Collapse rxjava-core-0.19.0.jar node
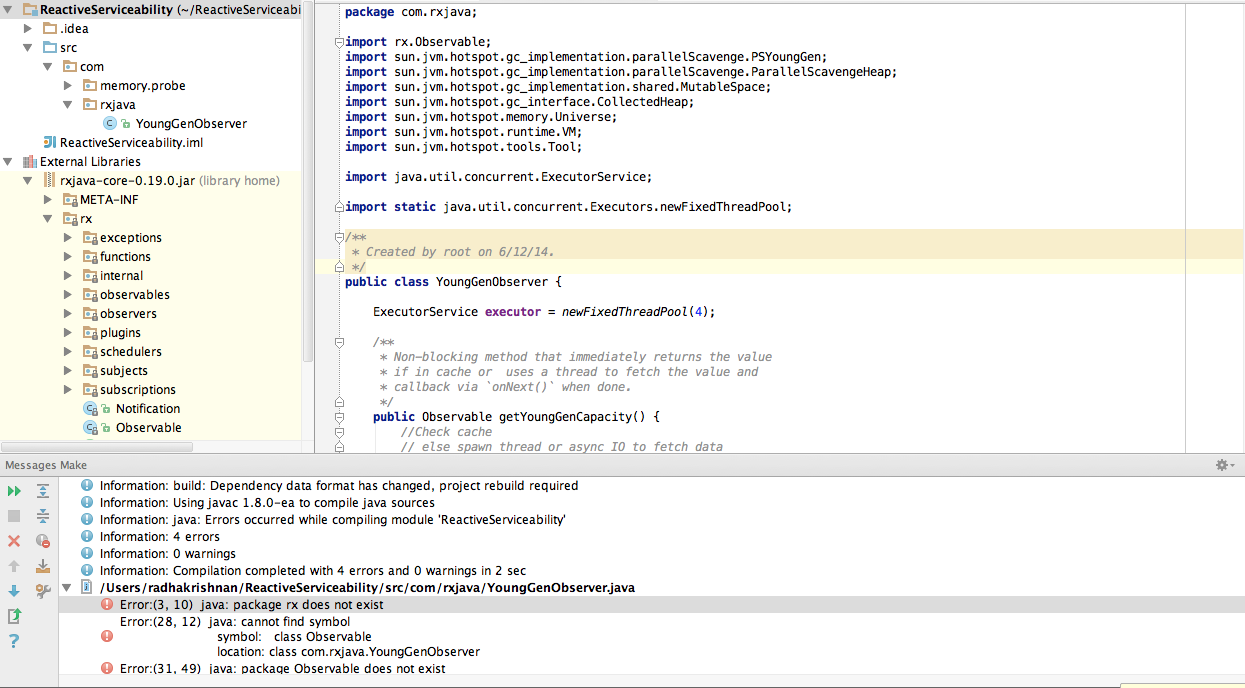This screenshot has width=1245, height=688. click(29, 181)
